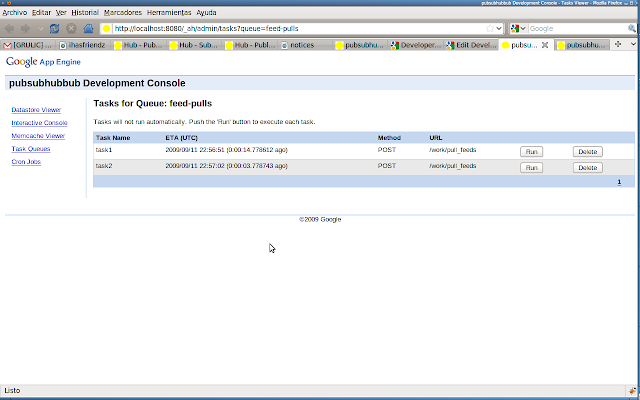Click the new tab plus icon

(618, 44)
